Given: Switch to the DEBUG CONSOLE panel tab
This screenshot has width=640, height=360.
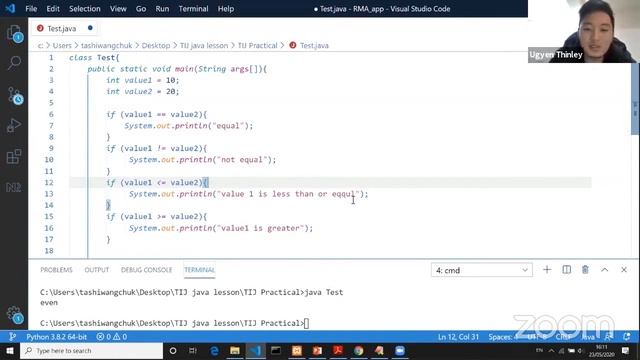Looking at the screenshot, I should 147,270.
